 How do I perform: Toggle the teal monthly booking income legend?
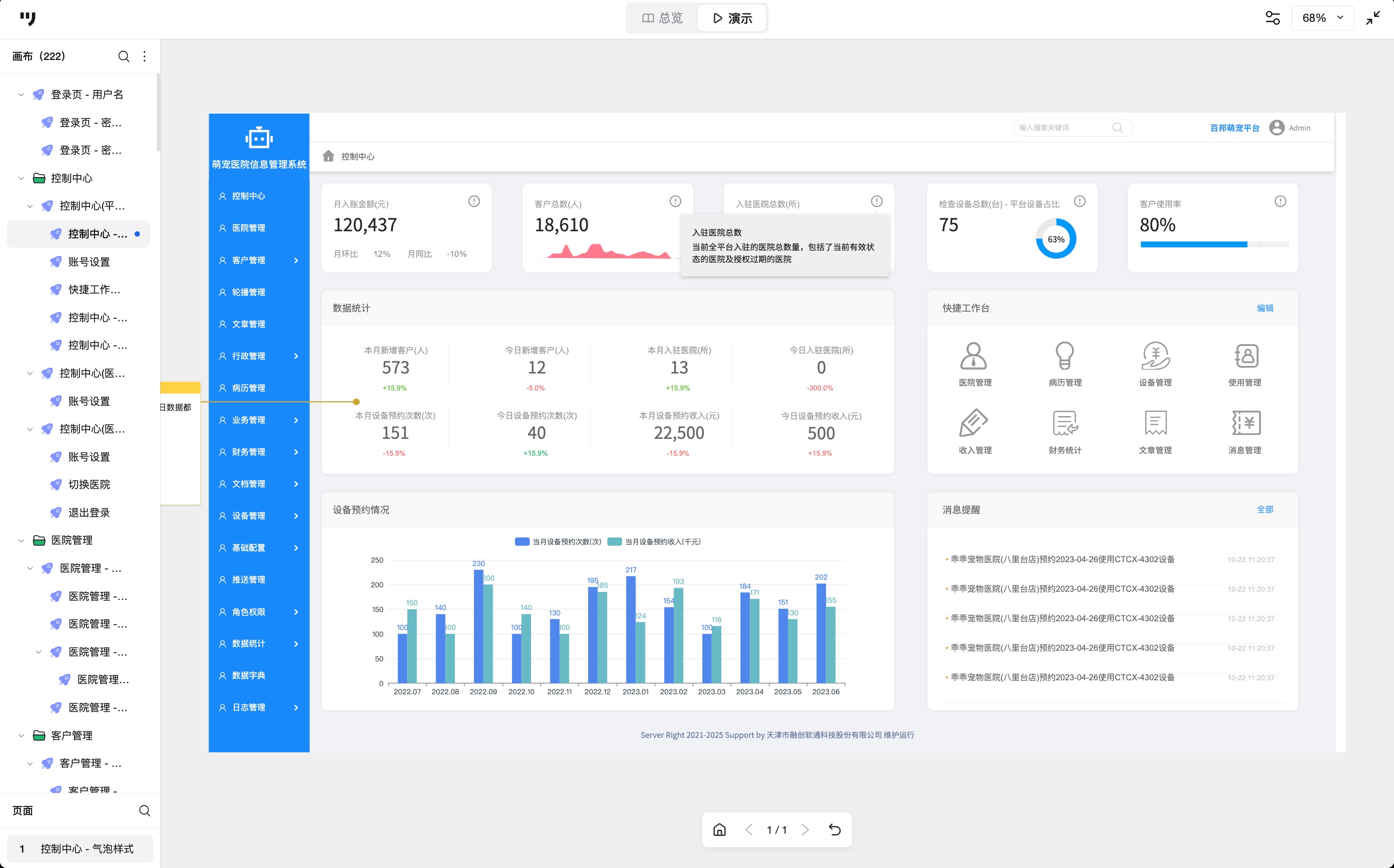click(x=614, y=541)
